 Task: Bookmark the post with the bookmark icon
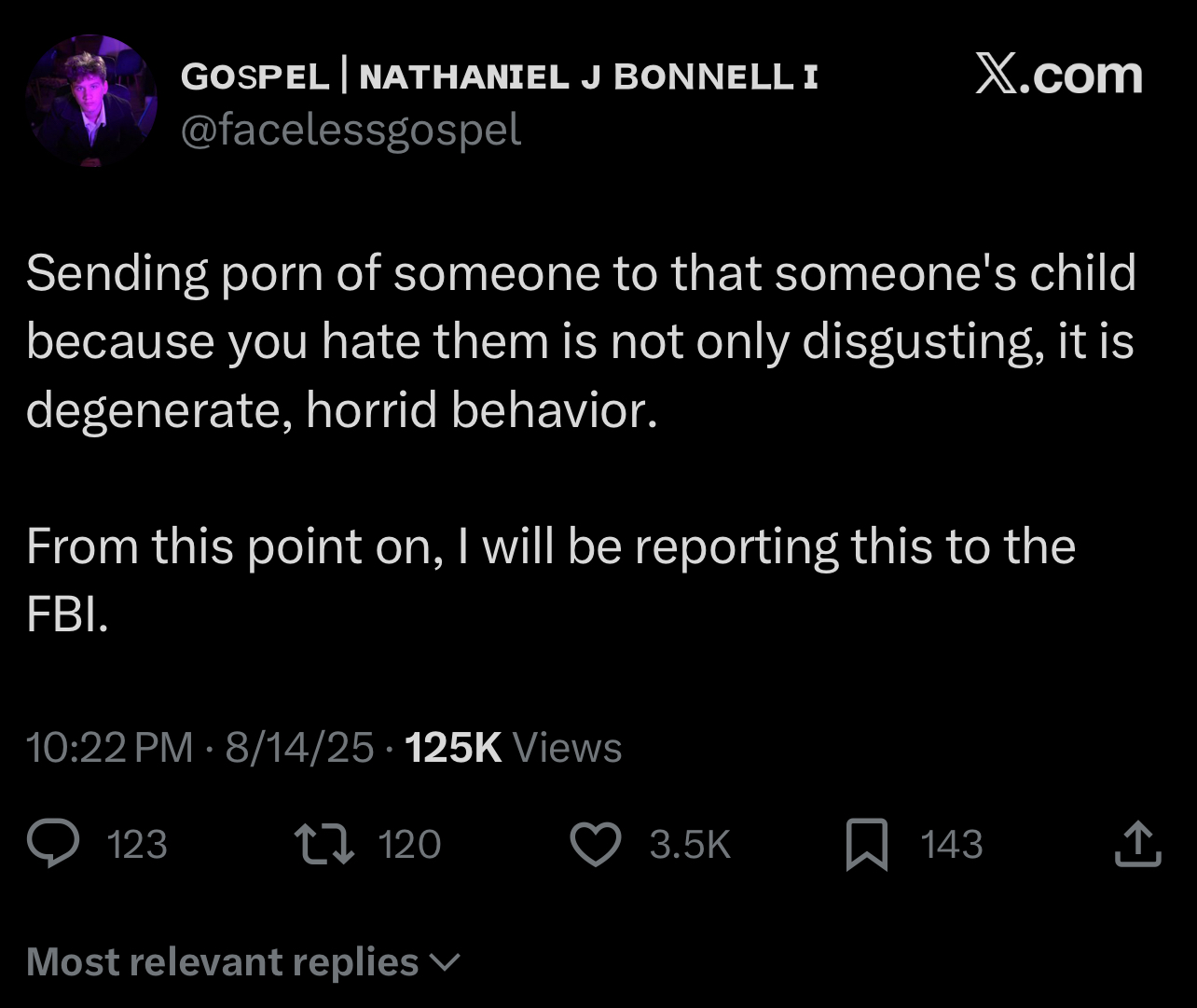click(867, 845)
